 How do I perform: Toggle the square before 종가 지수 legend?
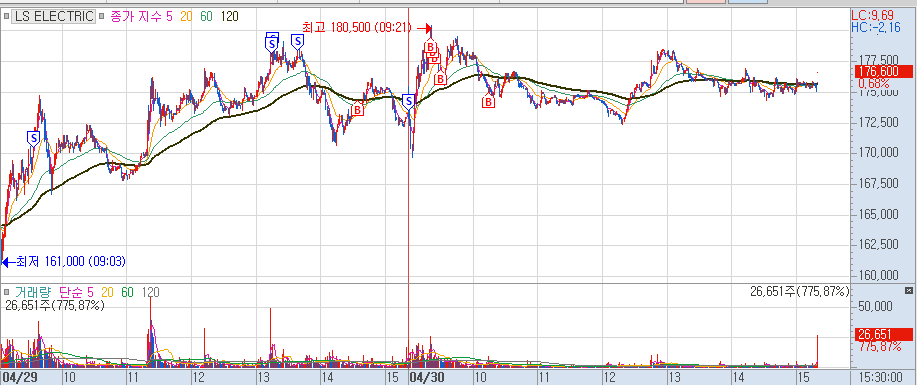[102, 17]
